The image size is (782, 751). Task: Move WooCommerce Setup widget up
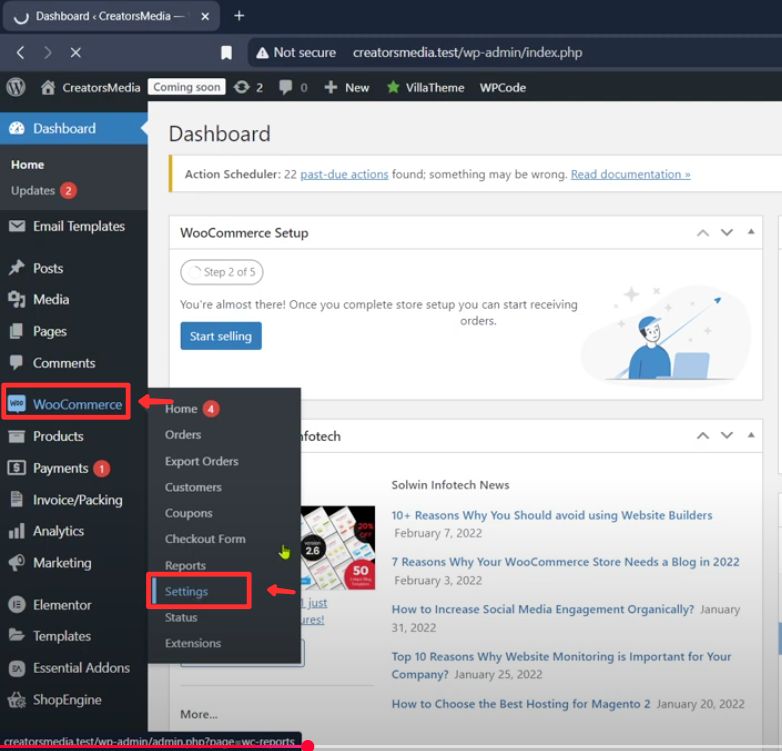pos(703,232)
